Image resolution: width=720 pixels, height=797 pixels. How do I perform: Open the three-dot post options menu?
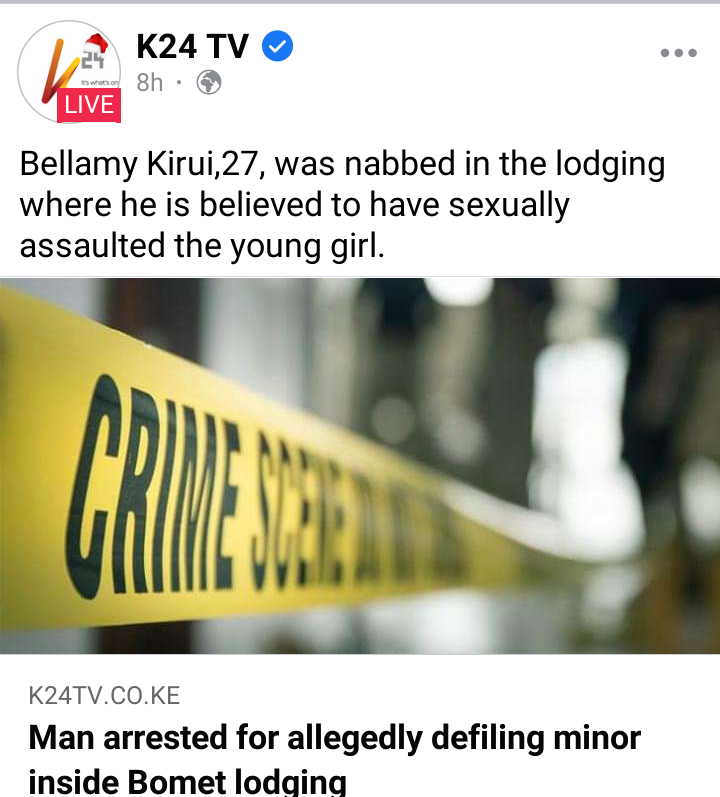click(678, 52)
